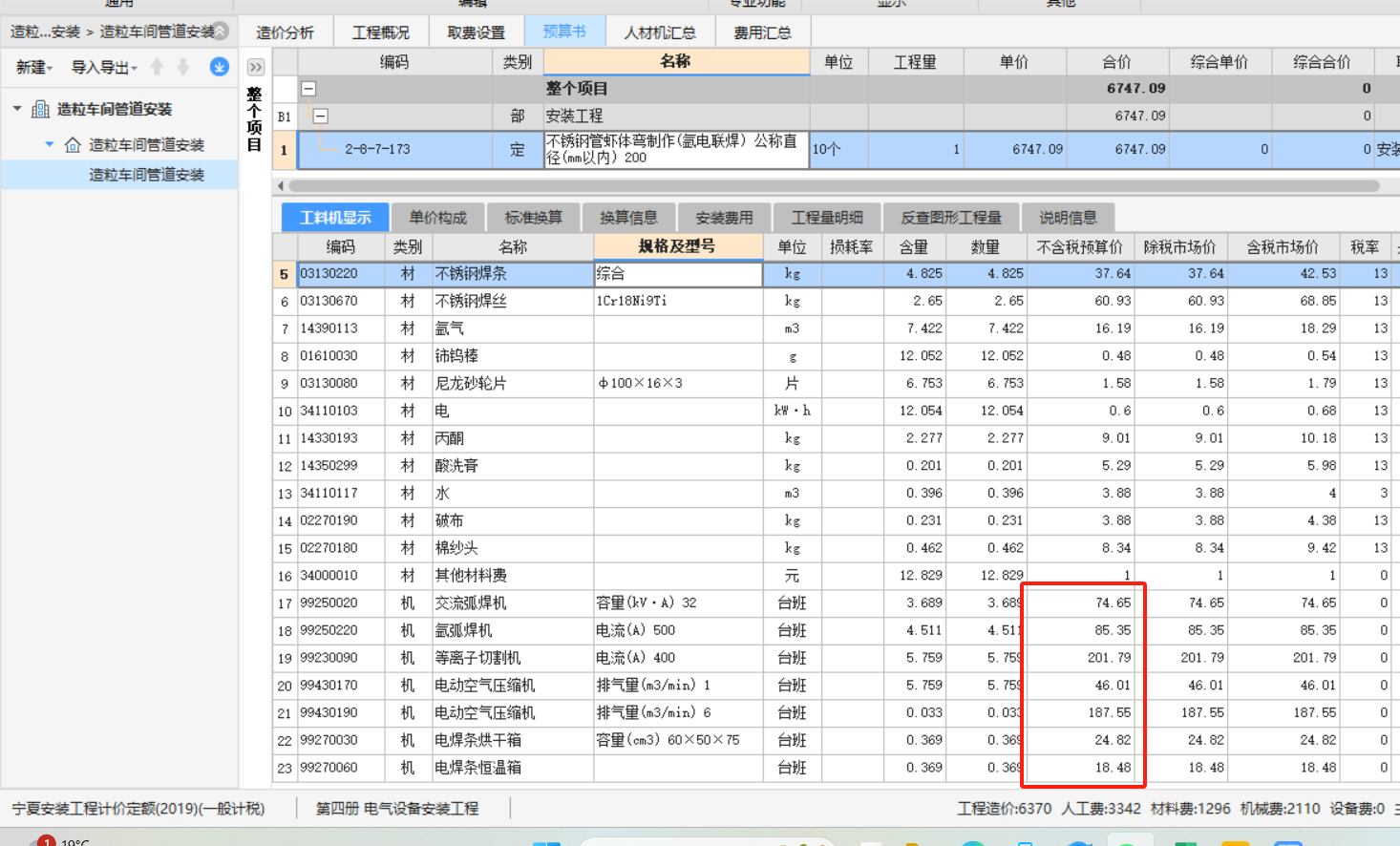1400x846 pixels.
Task: Open the 反查图形工程量 sub-tab
Action: pos(951,218)
